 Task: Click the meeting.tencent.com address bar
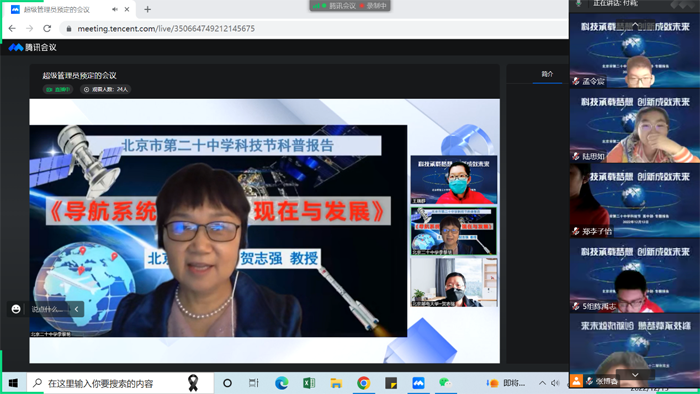[x=312, y=29]
